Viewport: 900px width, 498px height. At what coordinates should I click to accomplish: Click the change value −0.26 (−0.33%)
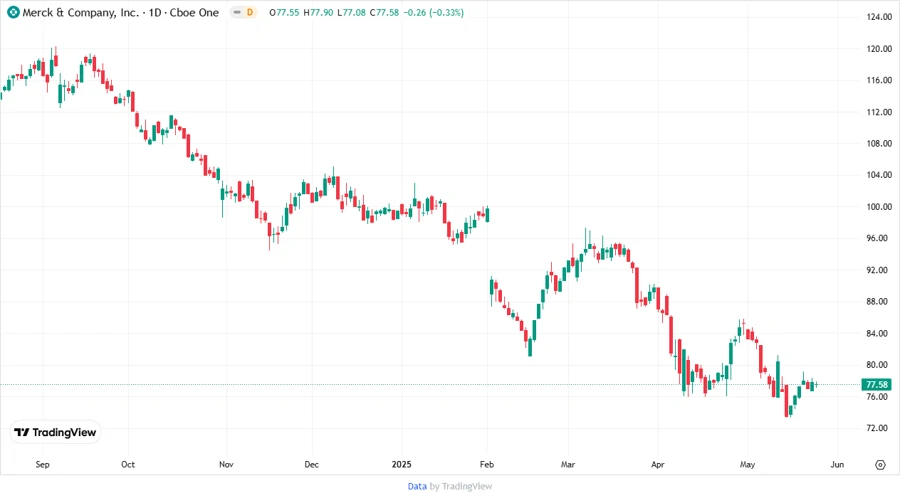point(433,13)
